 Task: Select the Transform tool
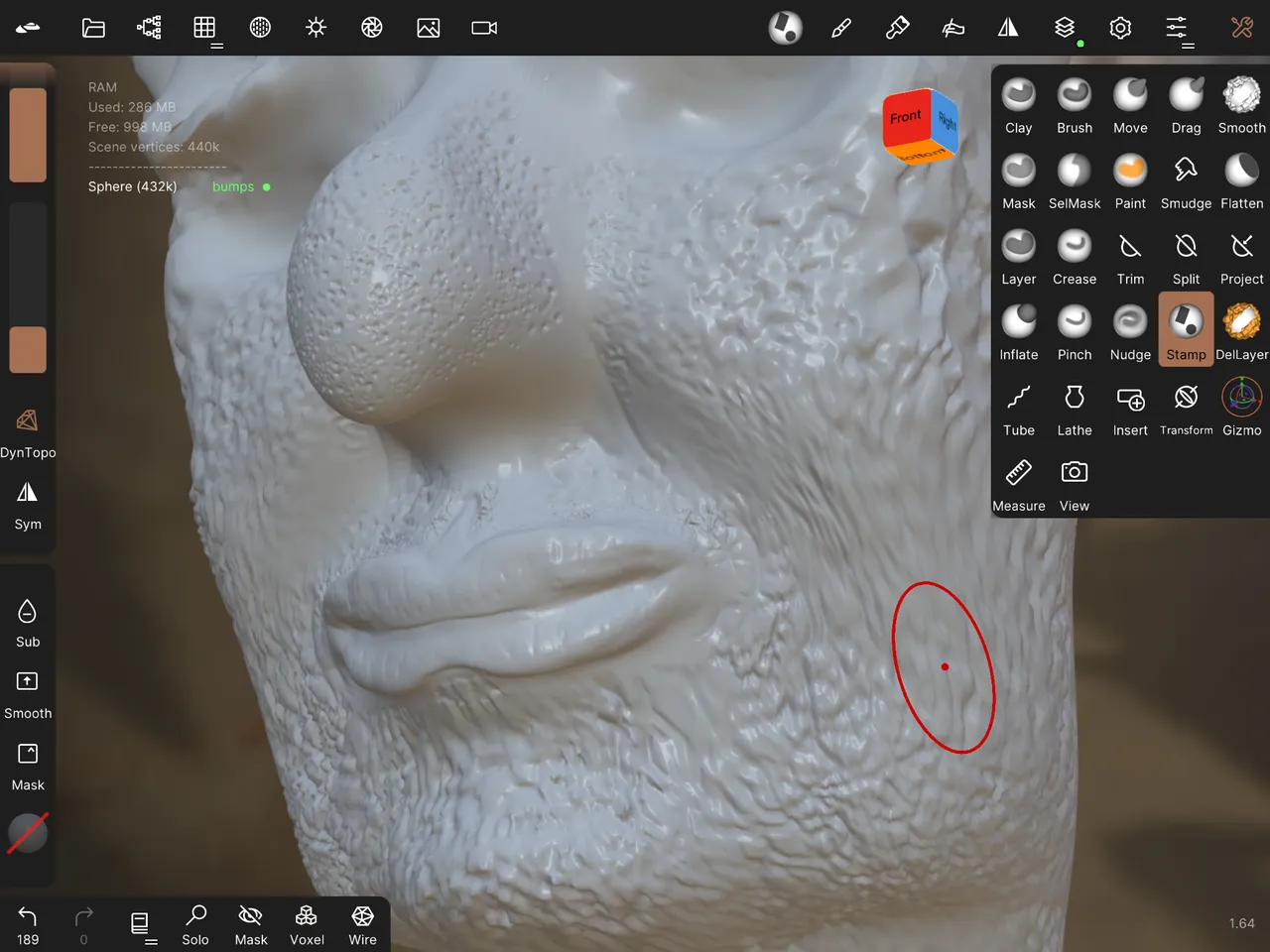point(1186,408)
